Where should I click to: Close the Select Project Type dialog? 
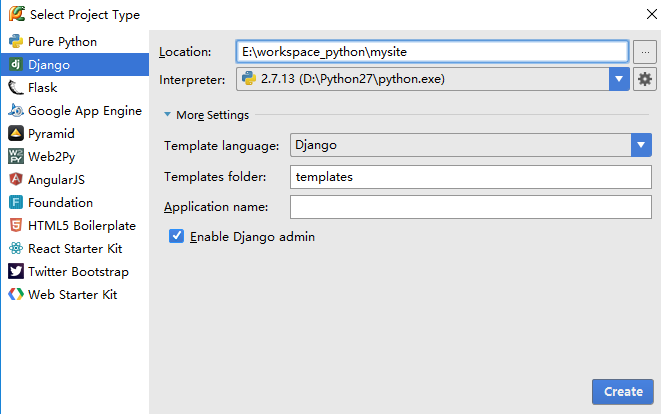[x=651, y=14]
